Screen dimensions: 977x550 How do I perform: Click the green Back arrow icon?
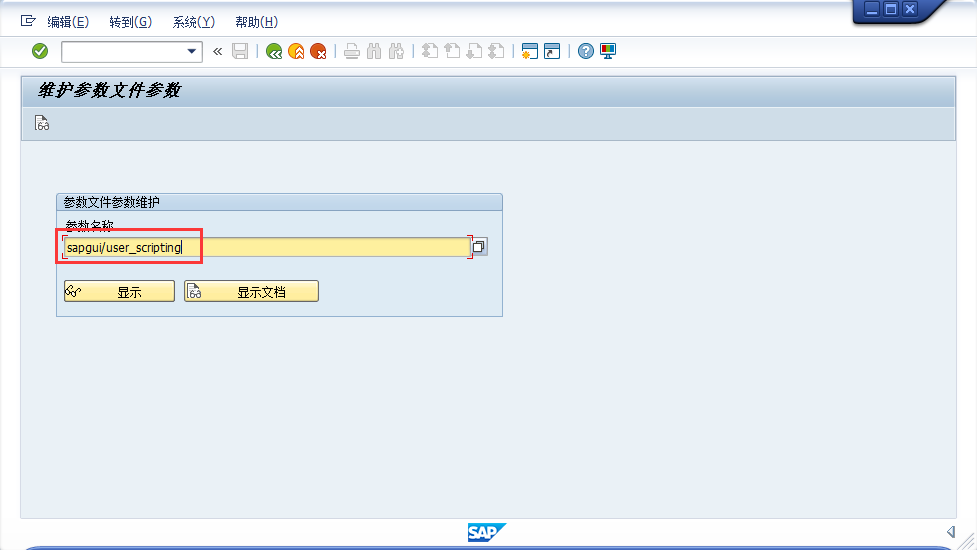coord(274,51)
